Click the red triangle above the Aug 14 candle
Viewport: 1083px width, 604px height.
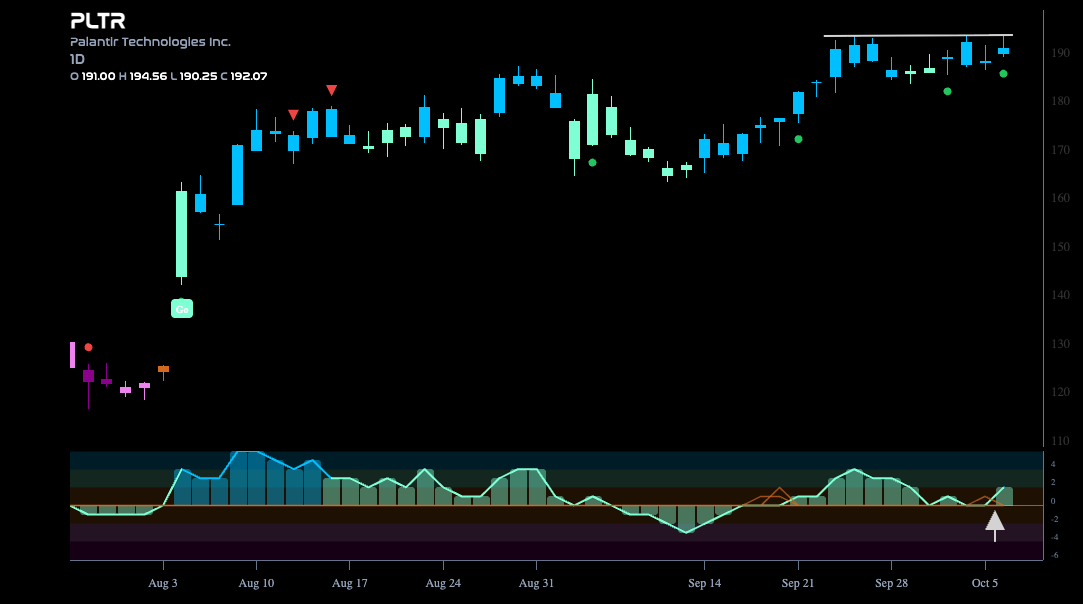click(x=332, y=91)
